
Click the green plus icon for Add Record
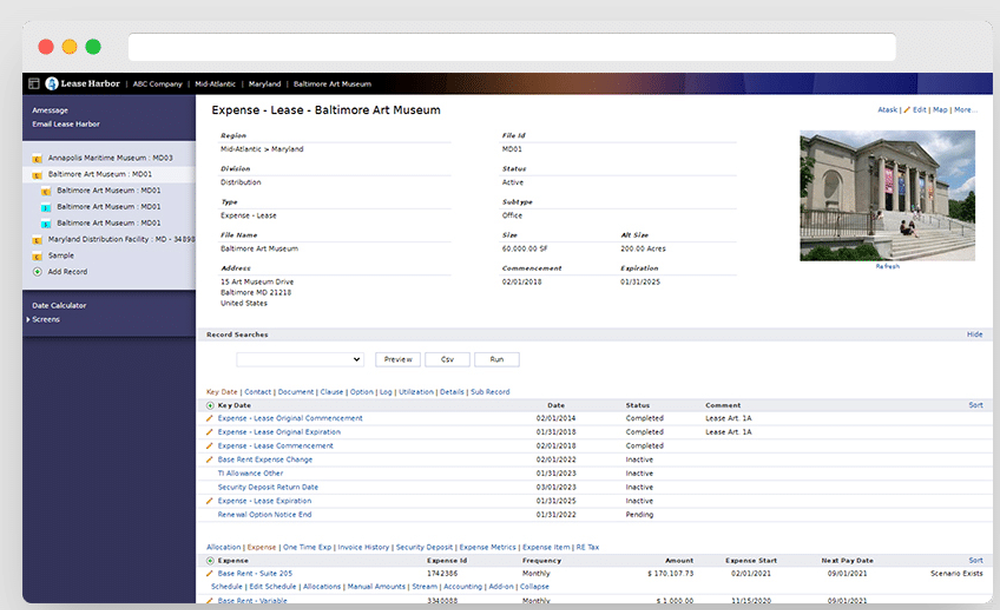coord(37,272)
